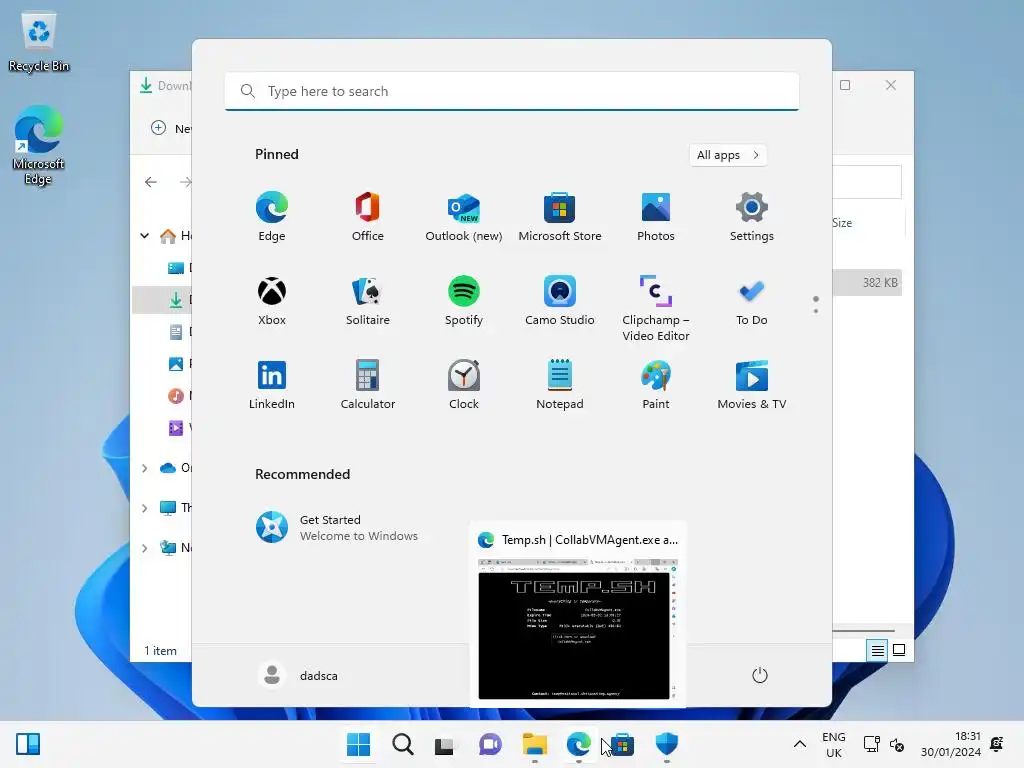The width and height of the screenshot is (1024, 768).
Task: Open Microsoft Store taskbar icon
Action: click(622, 744)
